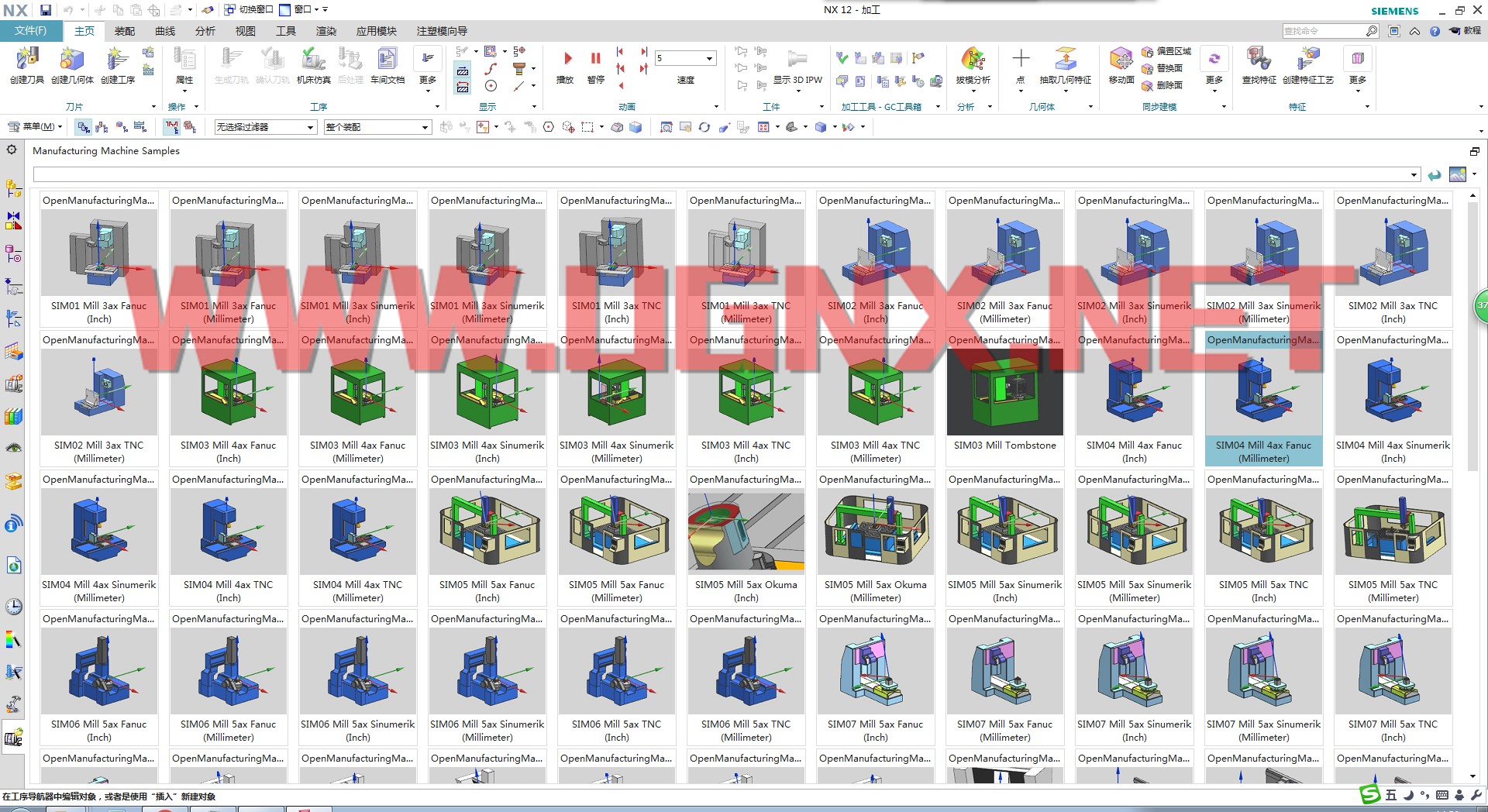1488x812 pixels.
Task: Toggle Program Order view in selection bar
Action: (84, 127)
